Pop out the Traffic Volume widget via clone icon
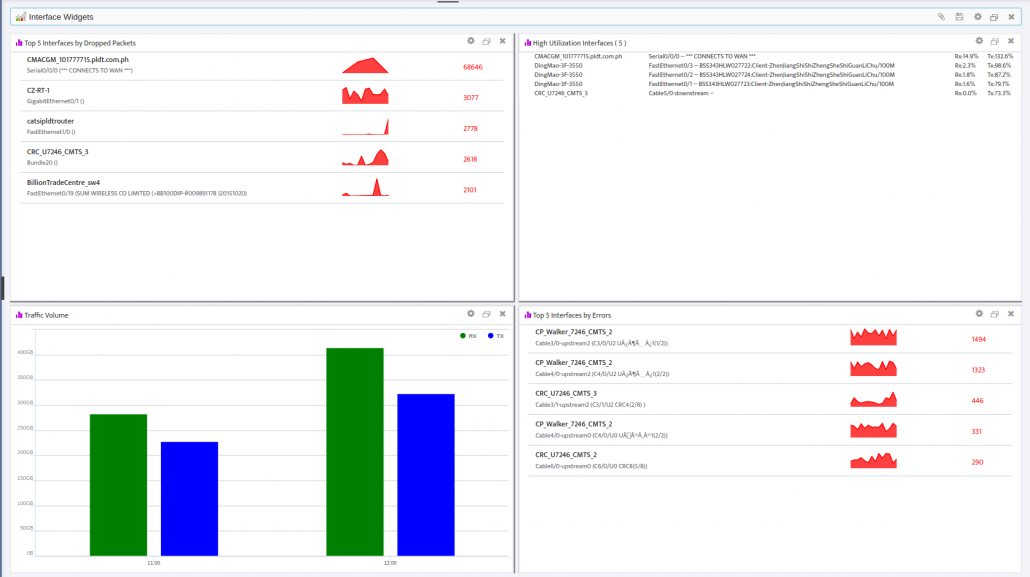 pos(486,313)
